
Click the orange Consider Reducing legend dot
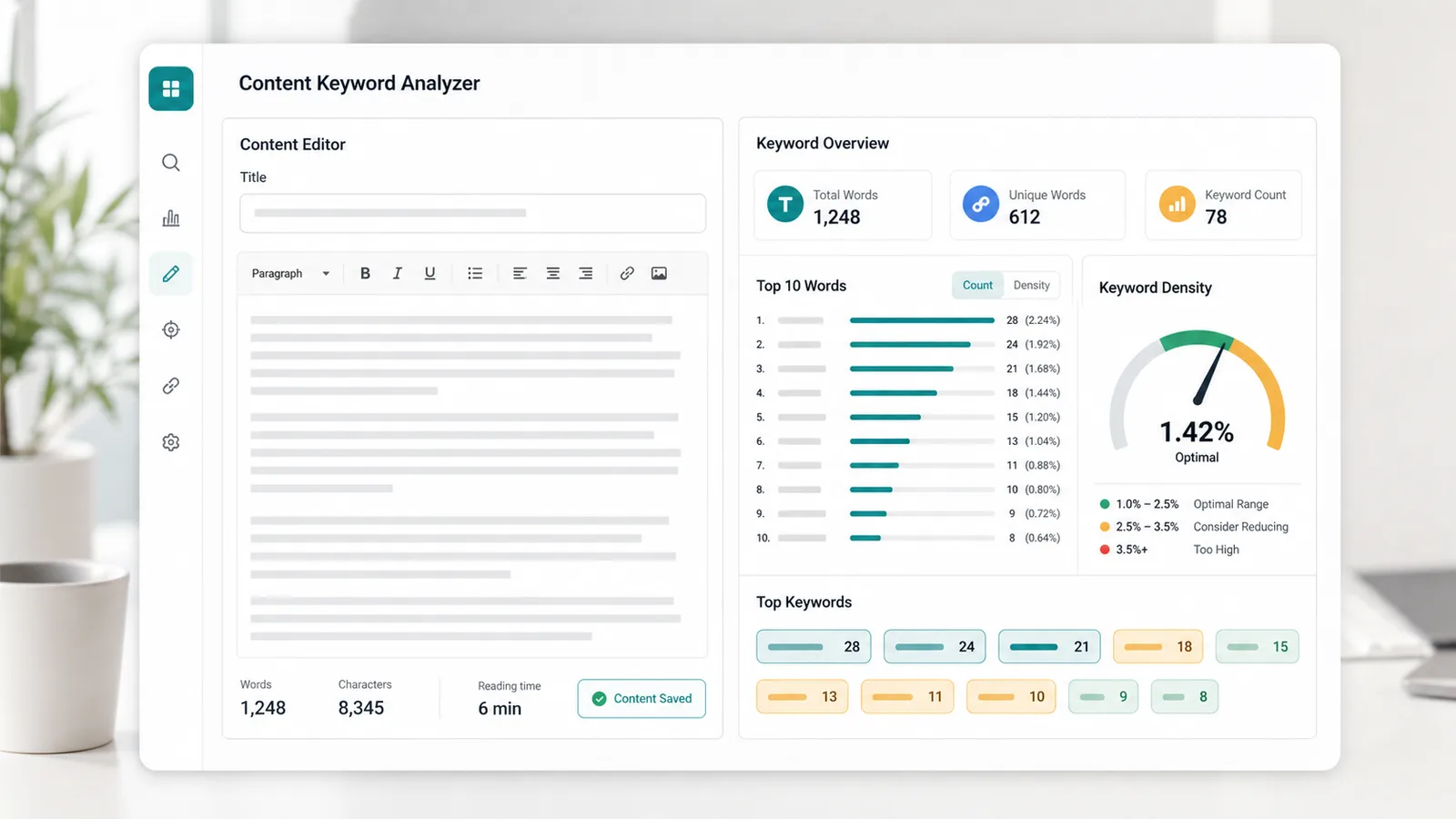coord(1105,527)
